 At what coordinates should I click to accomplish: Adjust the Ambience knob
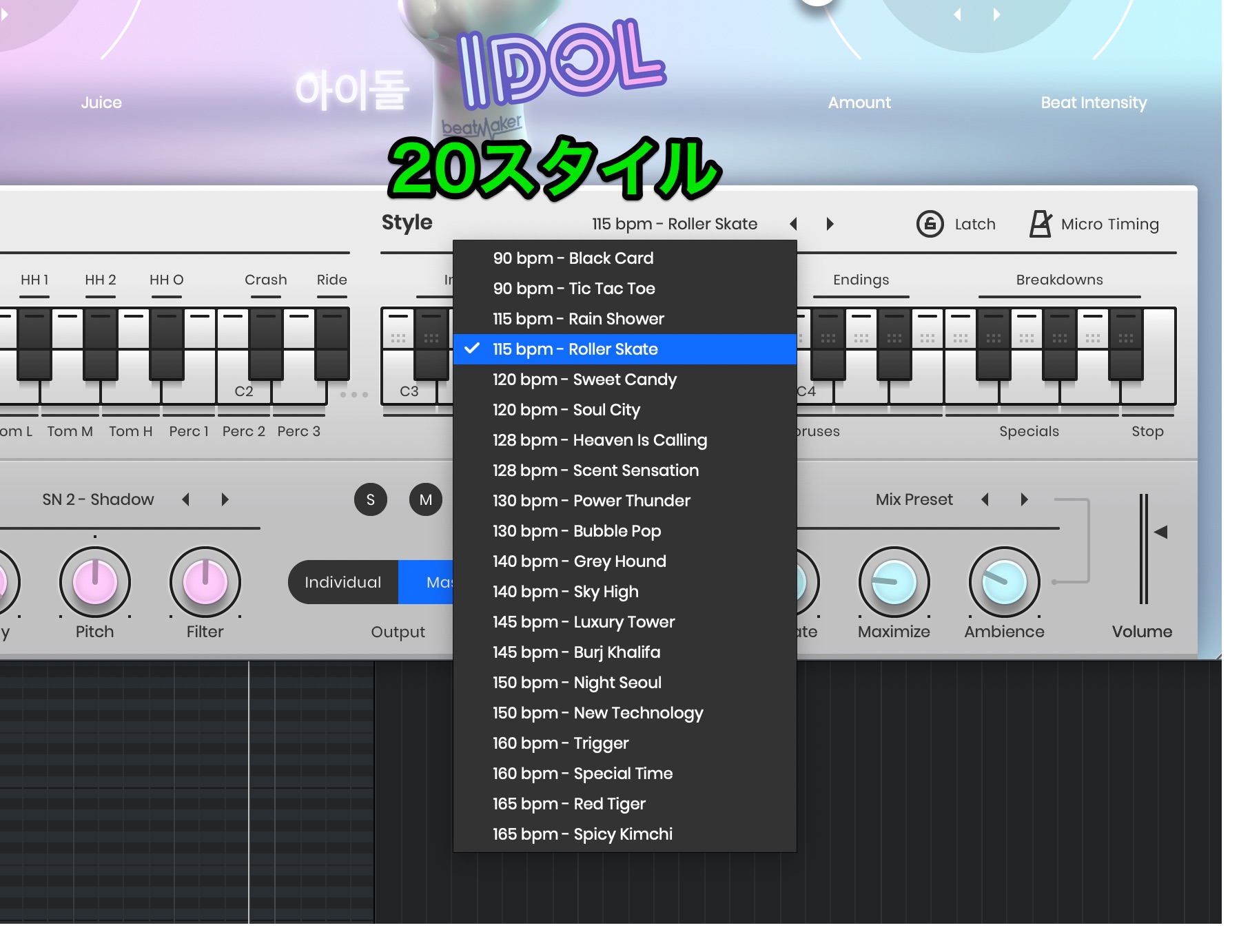click(1003, 582)
